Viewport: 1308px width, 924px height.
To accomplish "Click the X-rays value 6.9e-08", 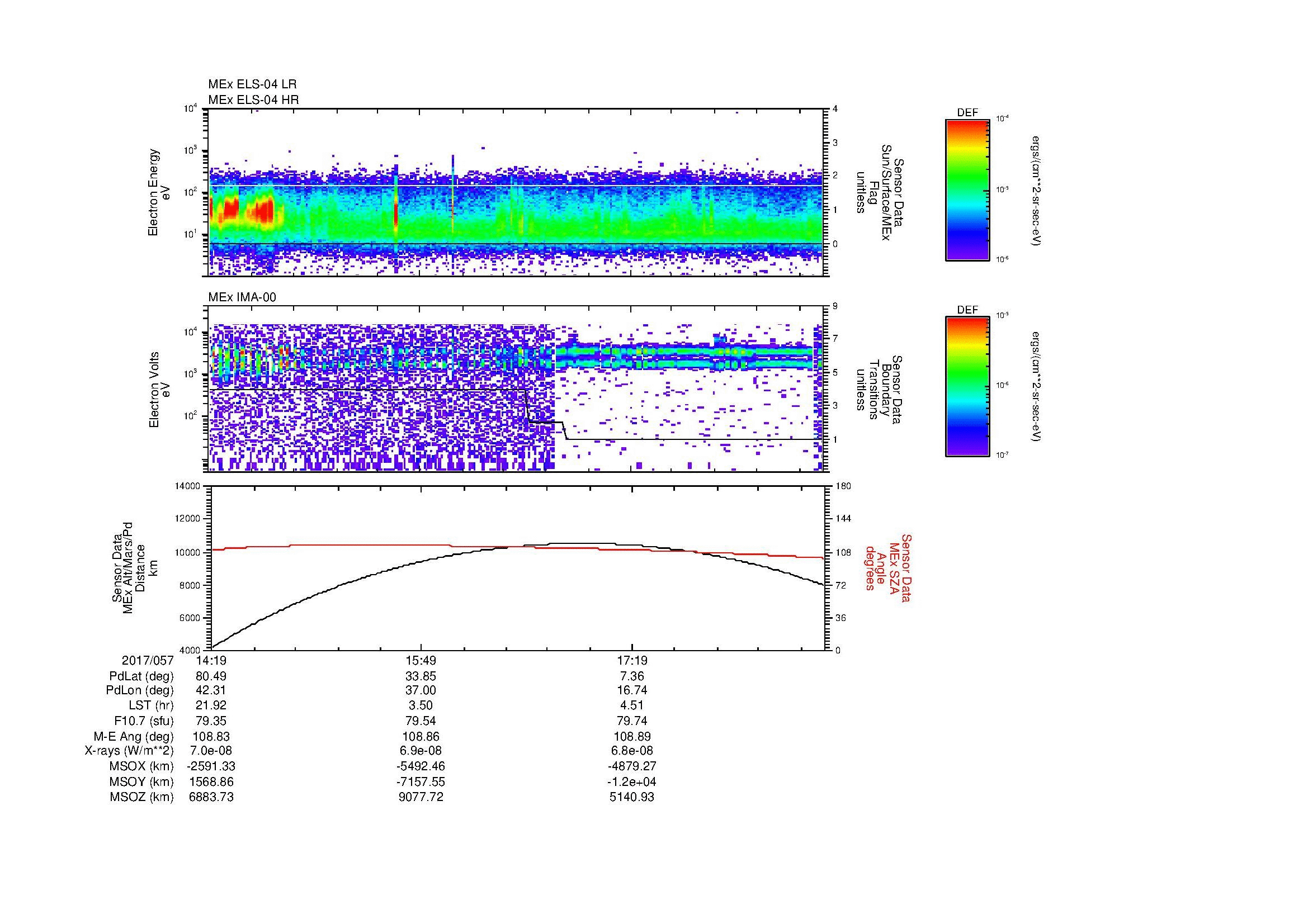I will pyautogui.click(x=421, y=751).
